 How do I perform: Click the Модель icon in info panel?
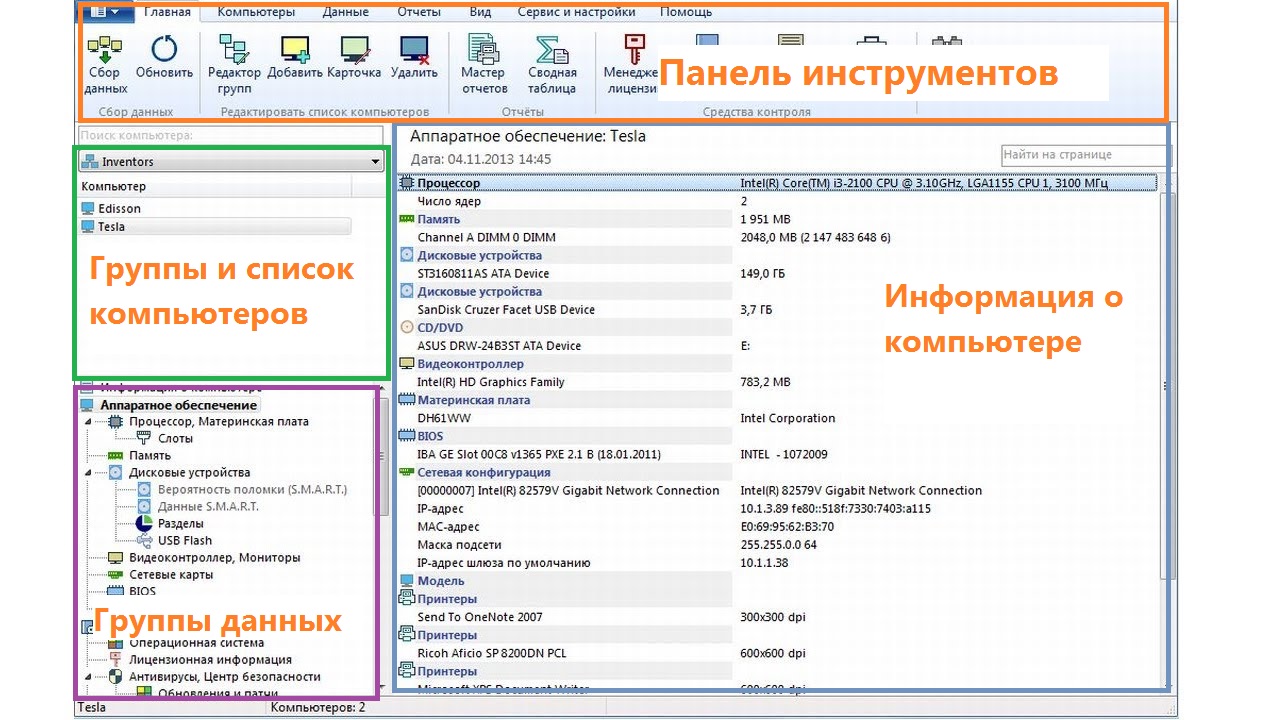(406, 581)
